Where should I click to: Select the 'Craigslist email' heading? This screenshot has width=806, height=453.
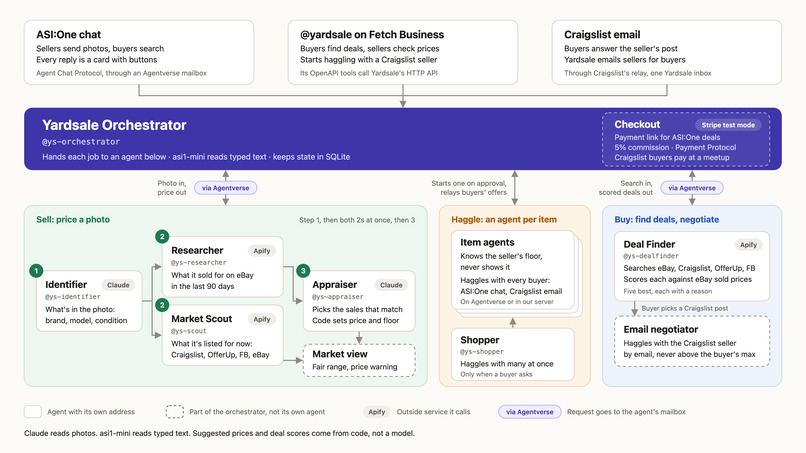pyautogui.click(x=602, y=34)
